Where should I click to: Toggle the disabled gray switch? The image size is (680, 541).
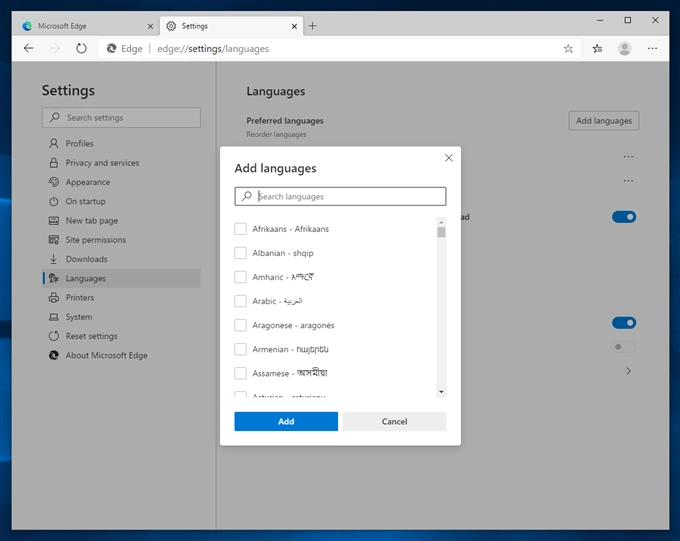tap(624, 347)
